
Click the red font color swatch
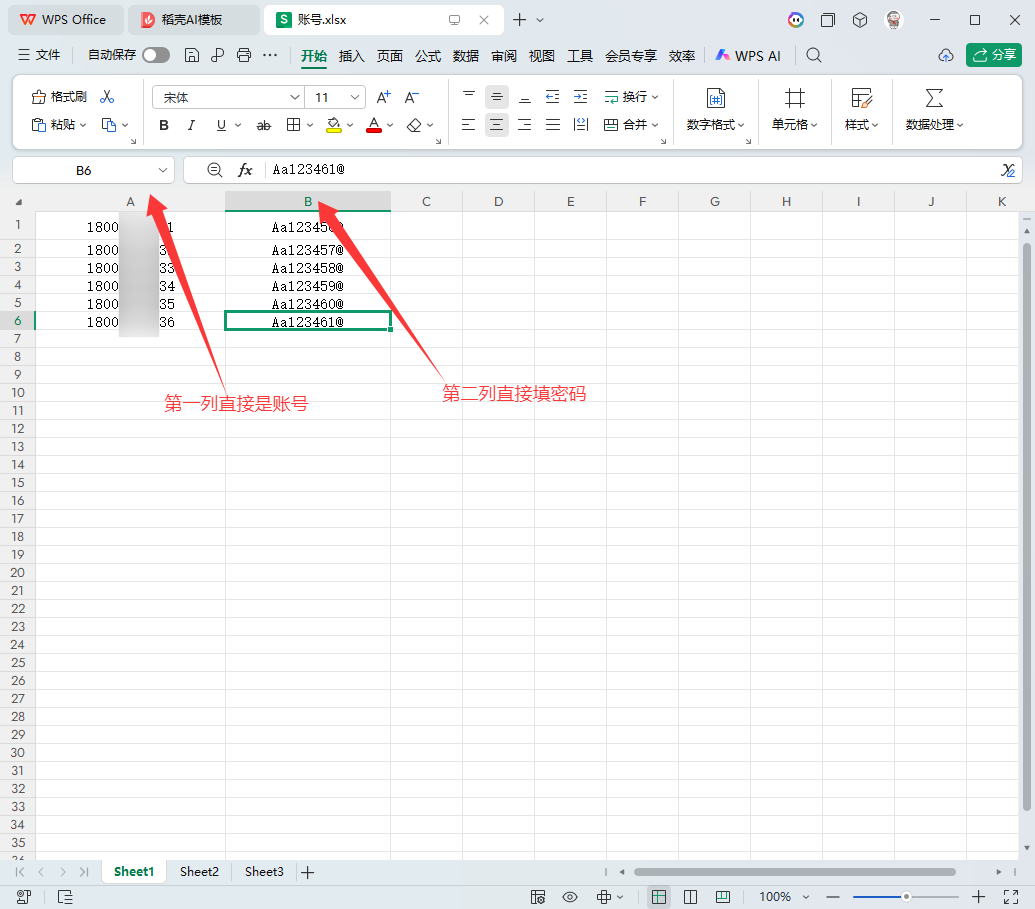(374, 125)
